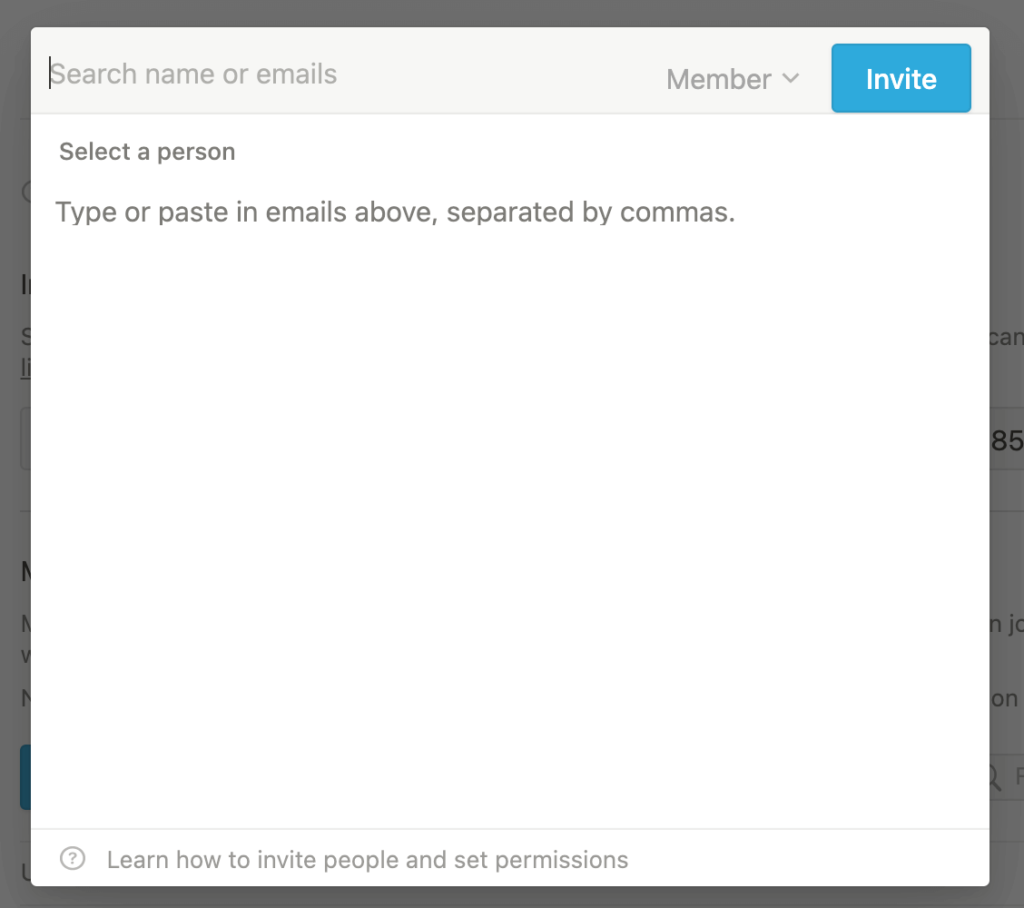Click the dimmed blue button behind dialog

[x=25, y=777]
